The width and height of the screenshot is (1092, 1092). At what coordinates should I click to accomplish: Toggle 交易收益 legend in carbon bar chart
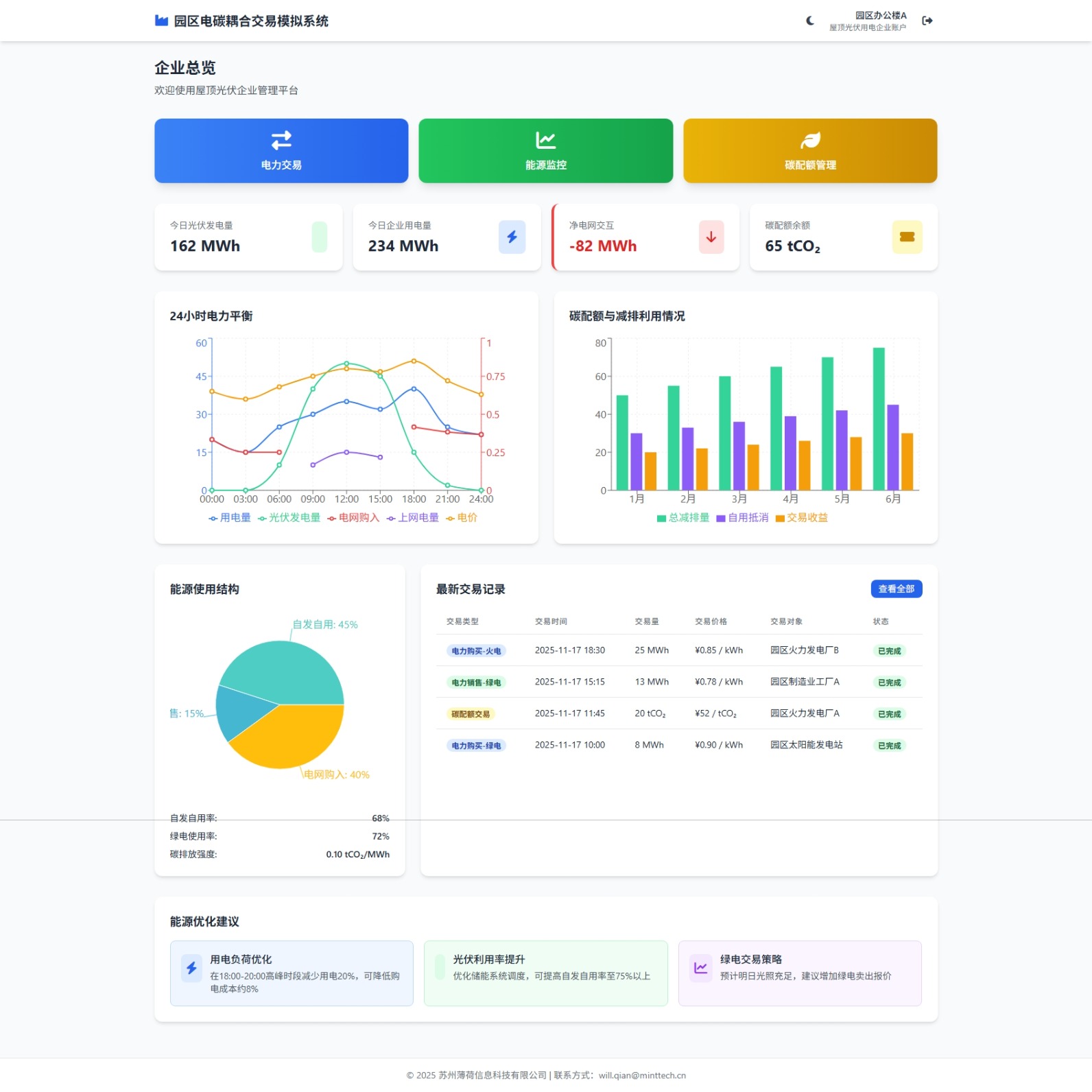pyautogui.click(x=801, y=518)
